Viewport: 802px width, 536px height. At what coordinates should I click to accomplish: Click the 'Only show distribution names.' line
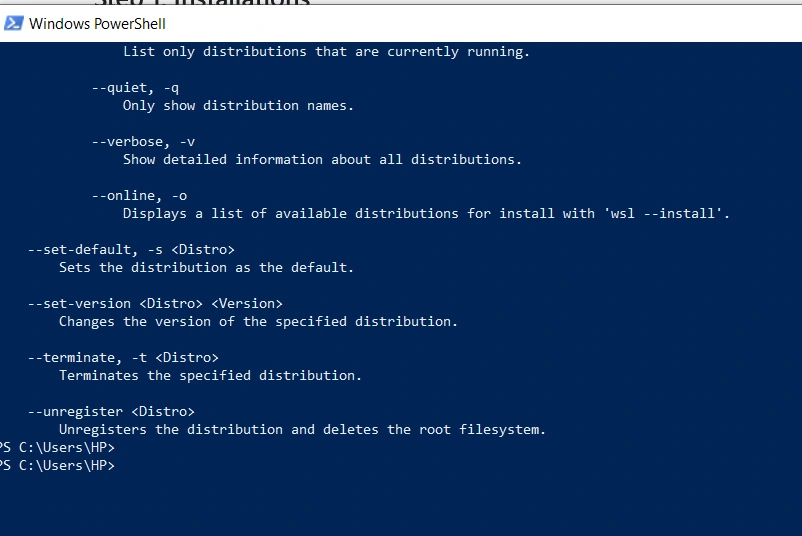coord(238,105)
